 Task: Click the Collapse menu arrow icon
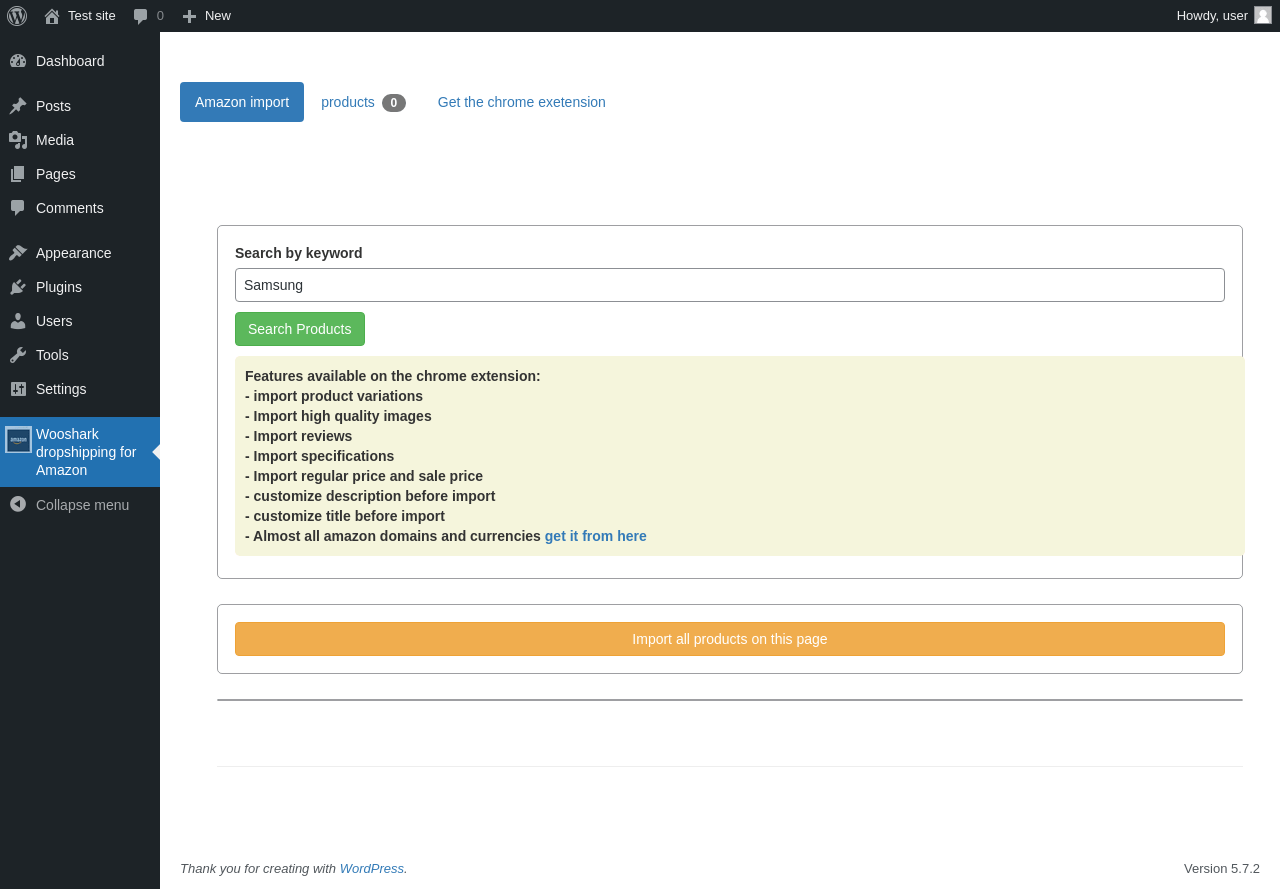(18, 504)
